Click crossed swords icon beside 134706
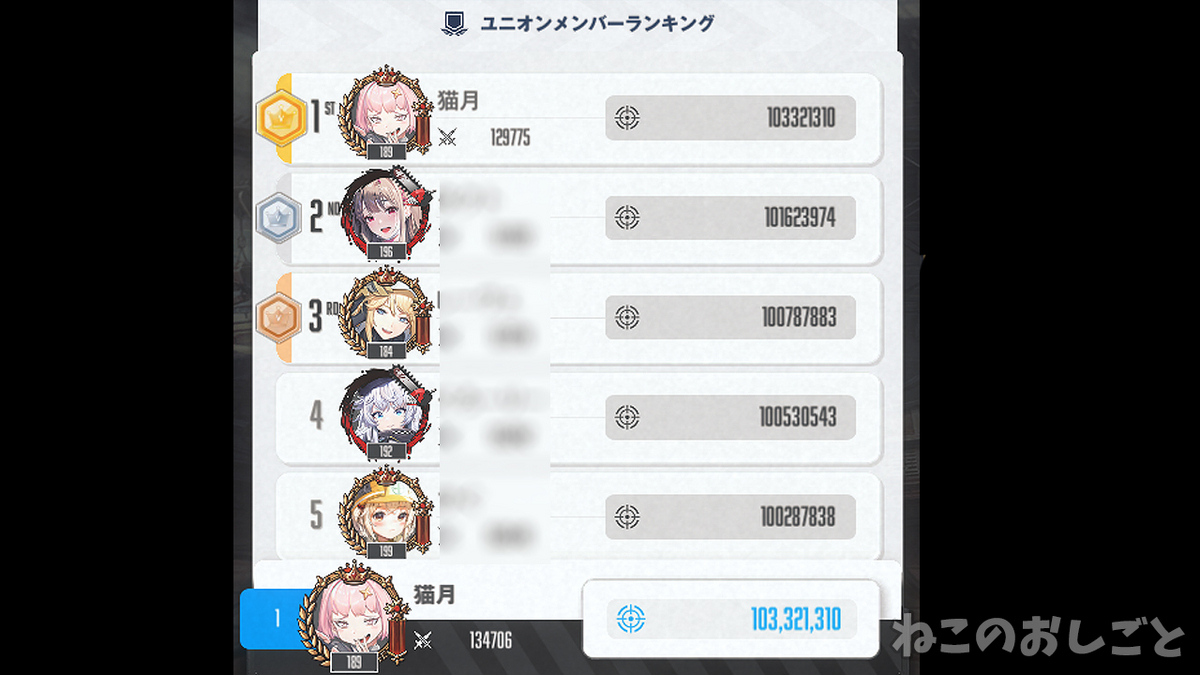 pyautogui.click(x=423, y=640)
